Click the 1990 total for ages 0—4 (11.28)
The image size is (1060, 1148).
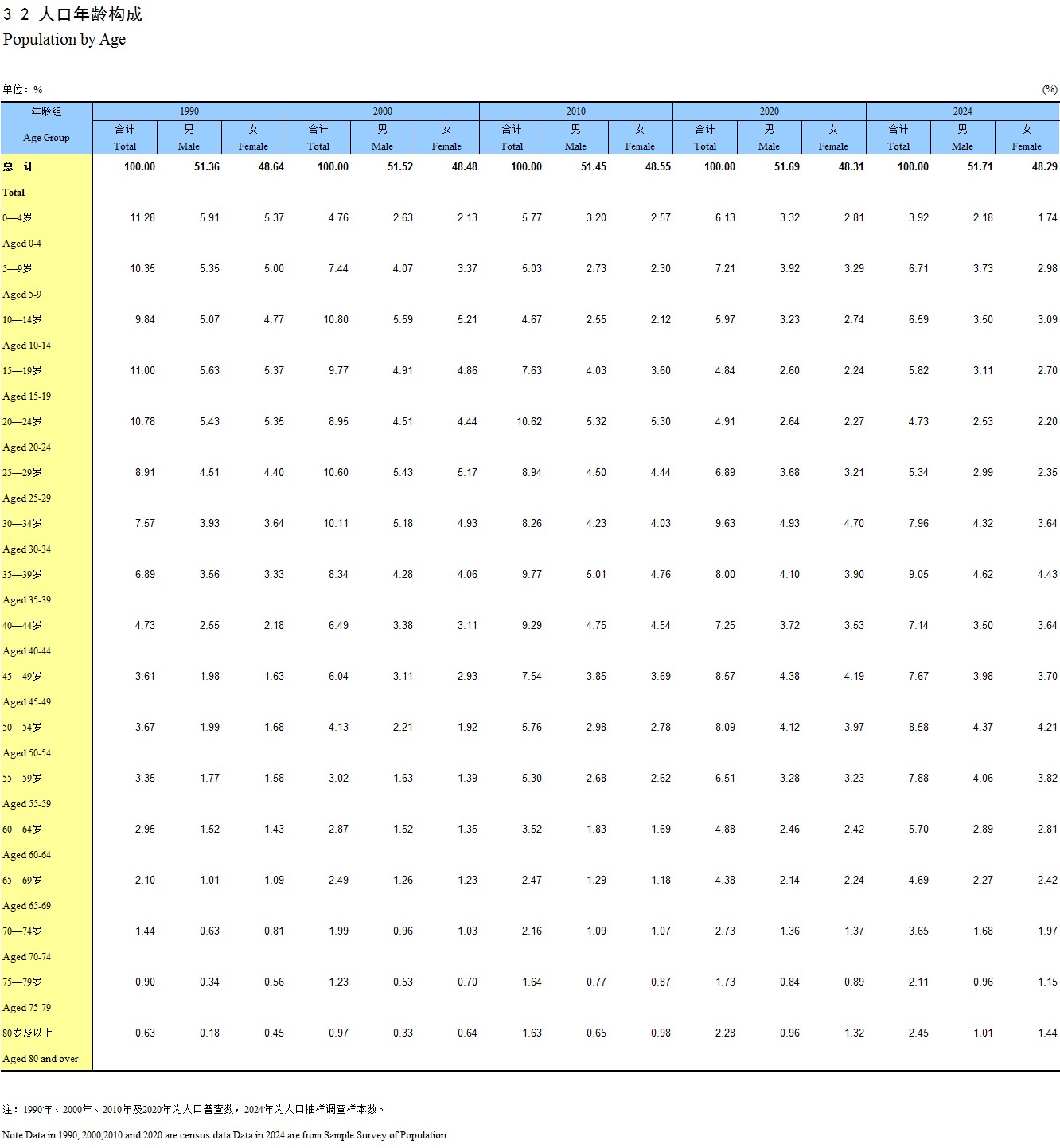click(x=142, y=218)
